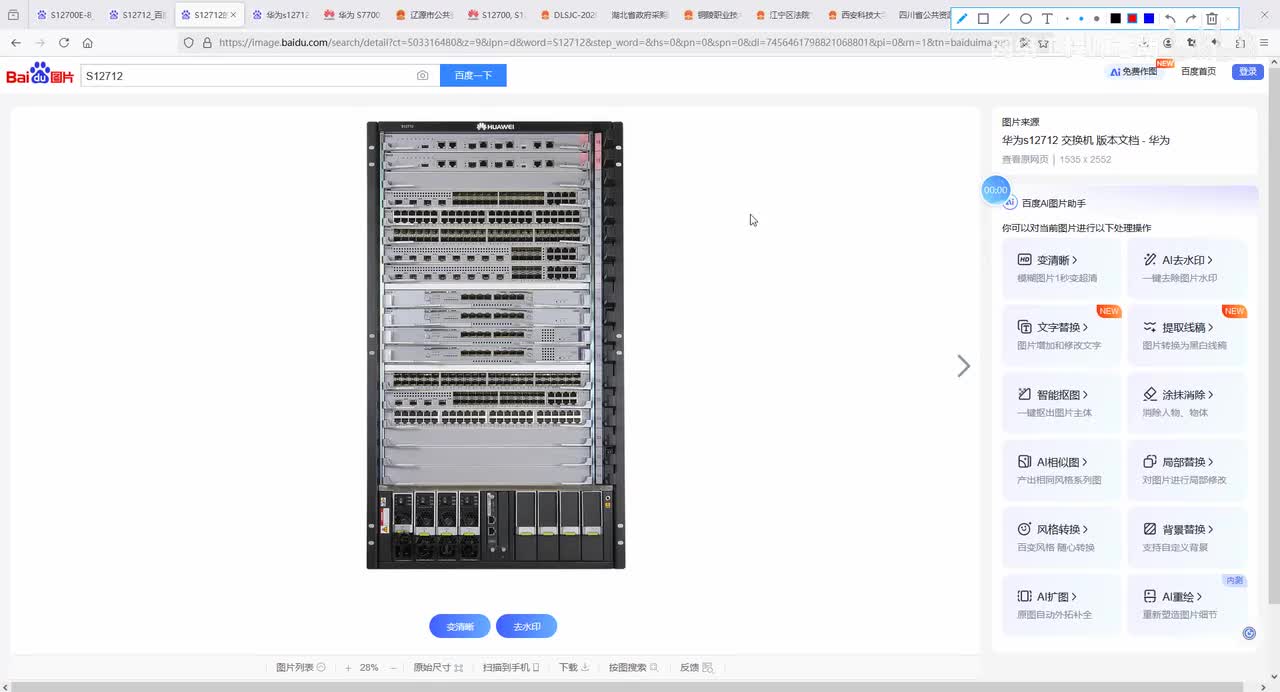The height and width of the screenshot is (692, 1280).
Task: Switch to the S12700E-8 browser tab
Action: pyautogui.click(x=64, y=15)
